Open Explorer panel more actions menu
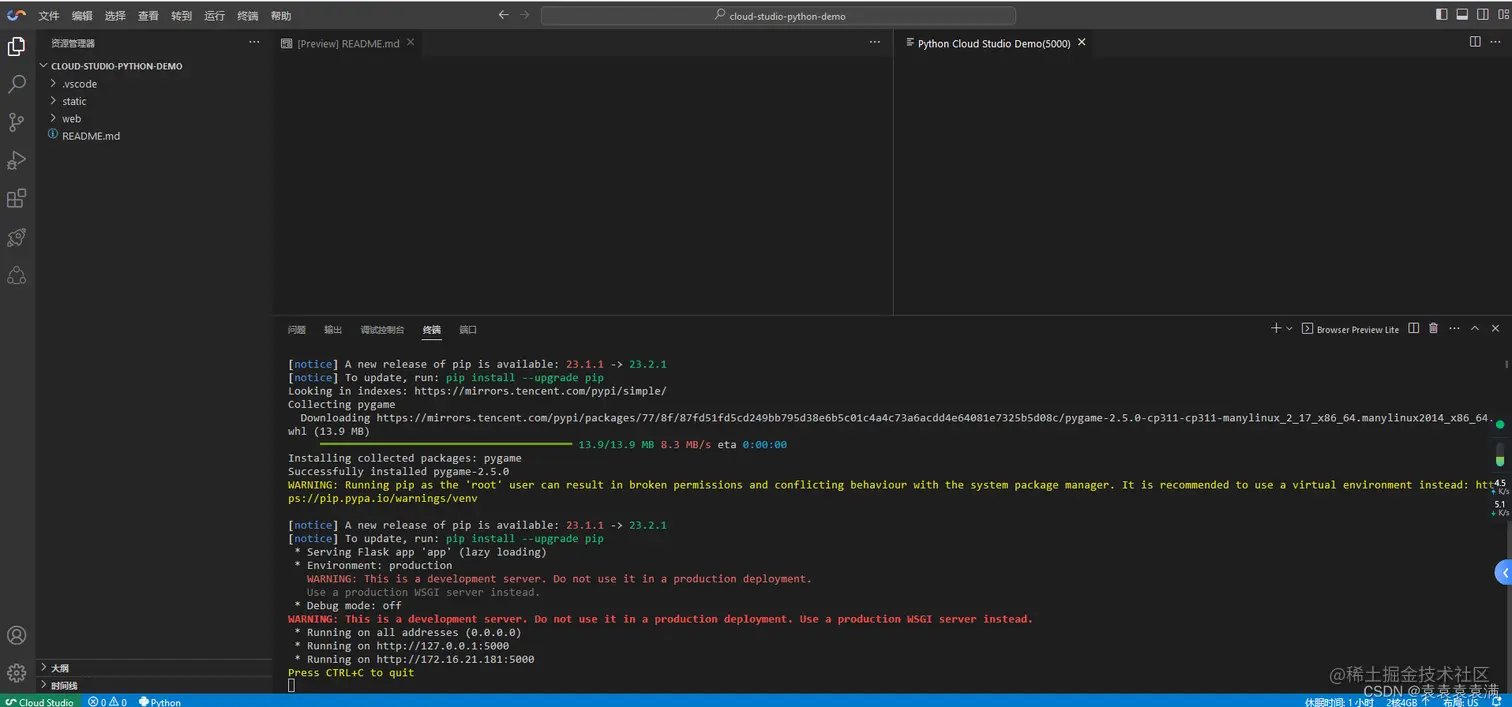This screenshot has width=1512, height=707. 254,42
